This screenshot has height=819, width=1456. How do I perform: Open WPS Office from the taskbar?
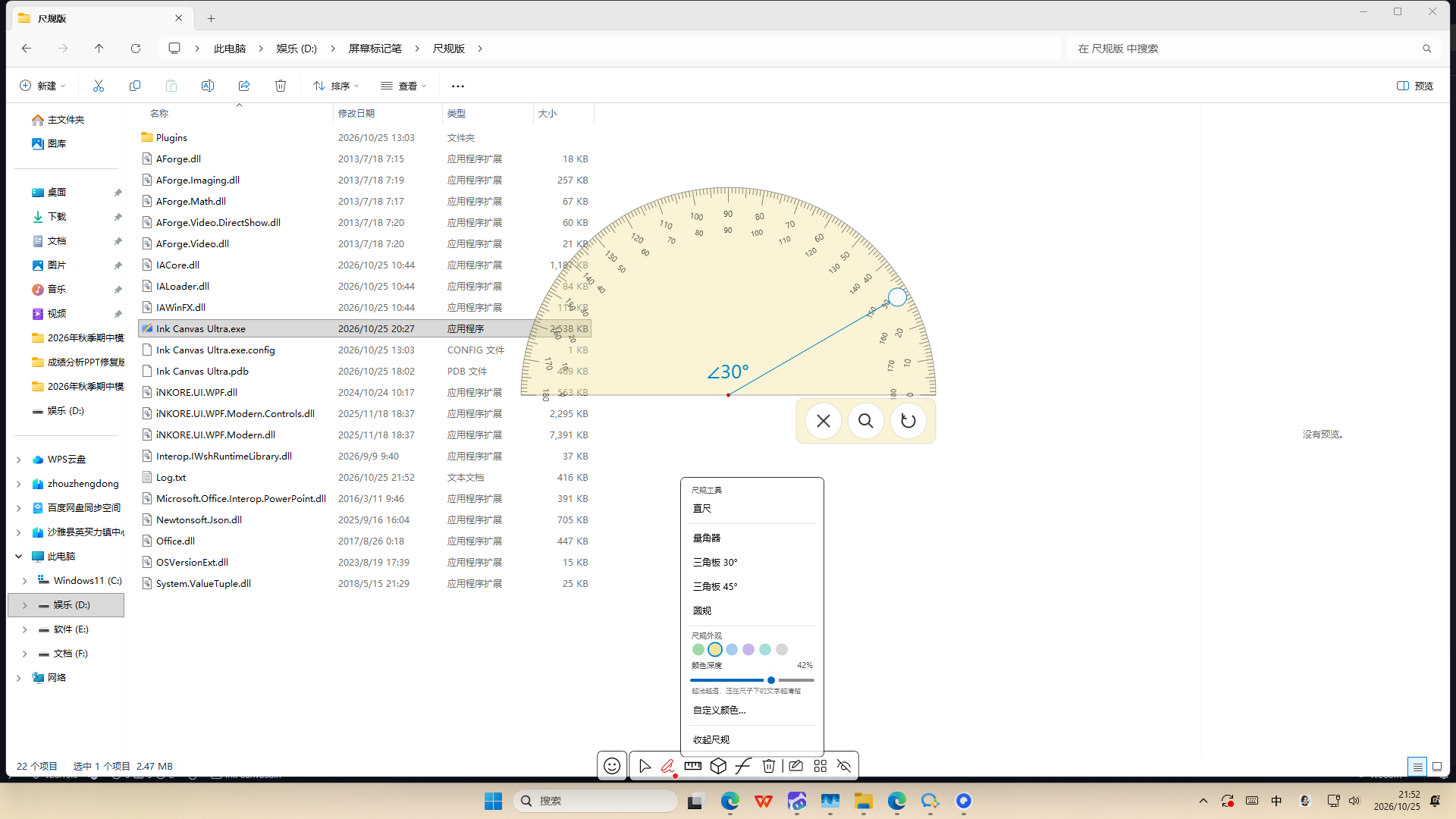pos(764,801)
